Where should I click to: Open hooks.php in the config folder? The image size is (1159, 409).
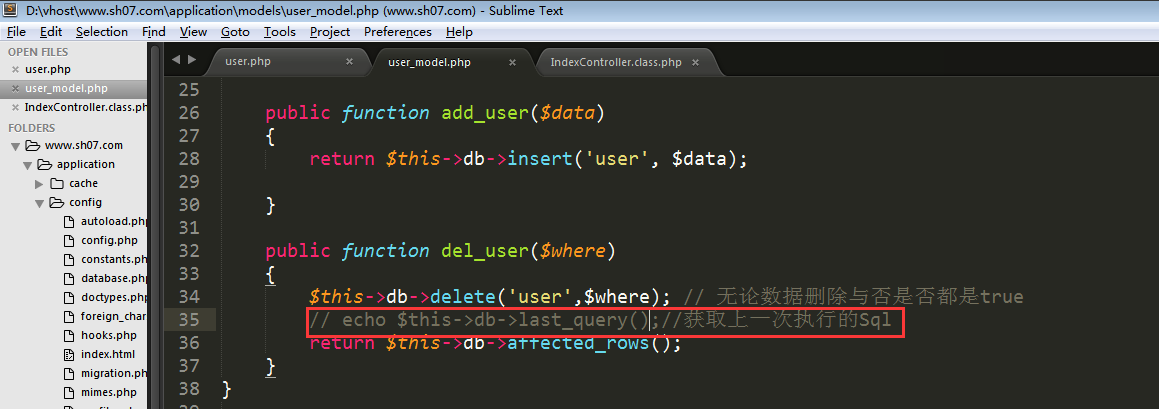(x=108, y=336)
